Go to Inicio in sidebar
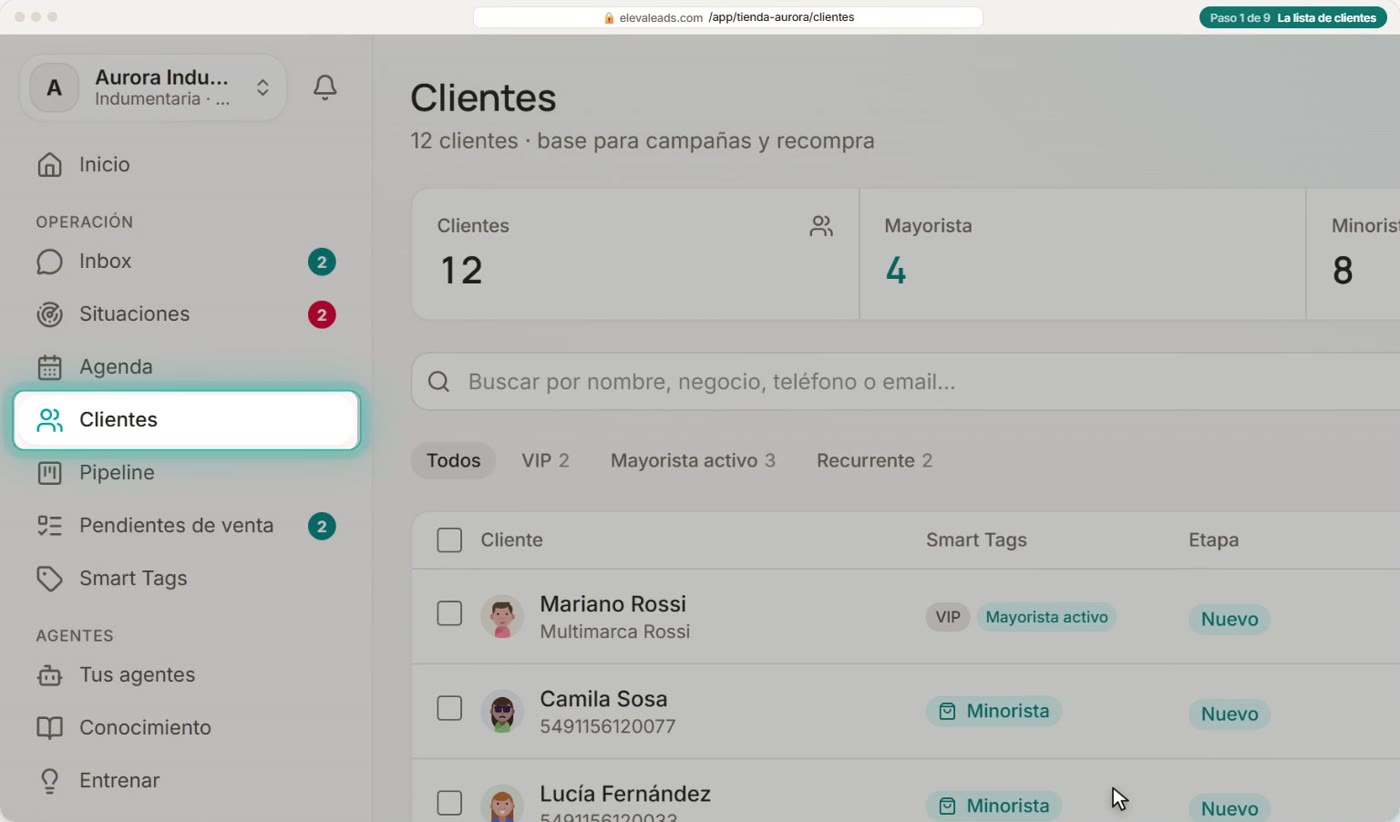1400x822 pixels. pos(104,165)
